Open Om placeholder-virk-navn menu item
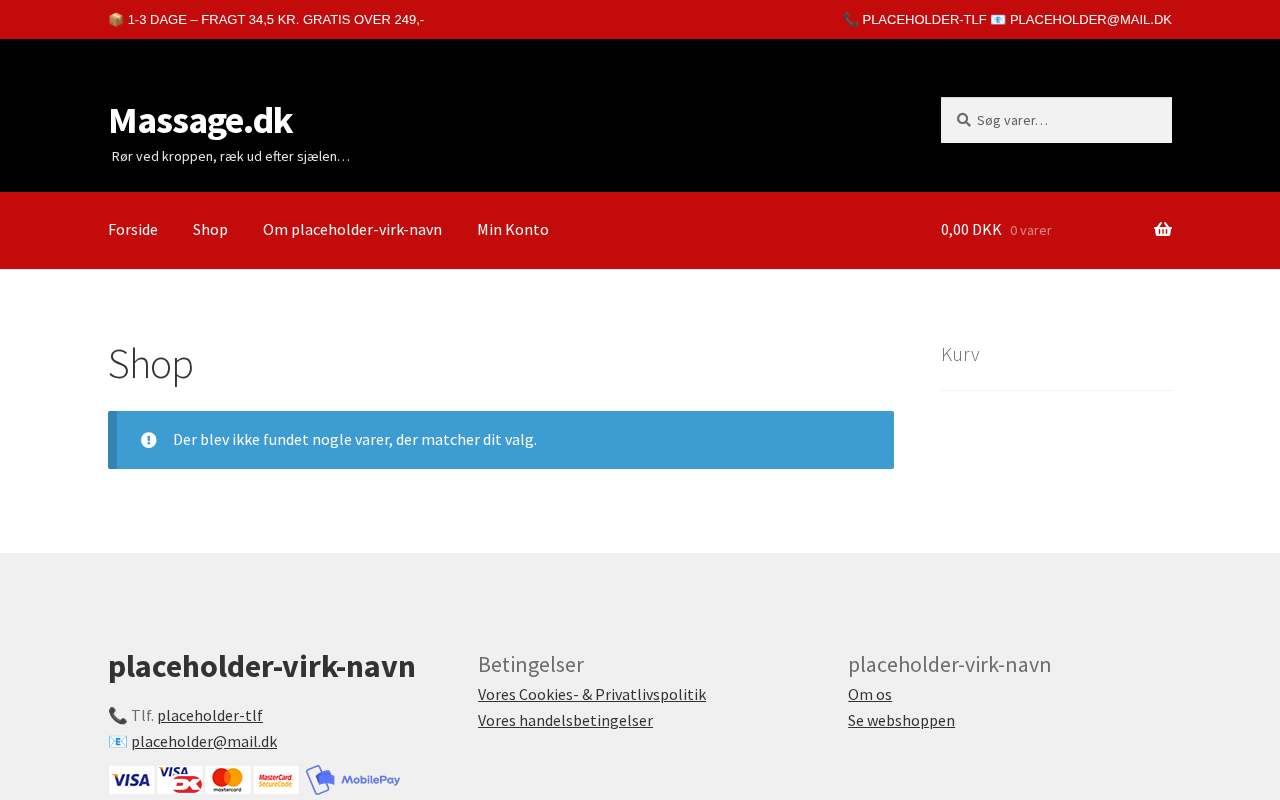Screen dimensions: 1280x800 (352, 230)
